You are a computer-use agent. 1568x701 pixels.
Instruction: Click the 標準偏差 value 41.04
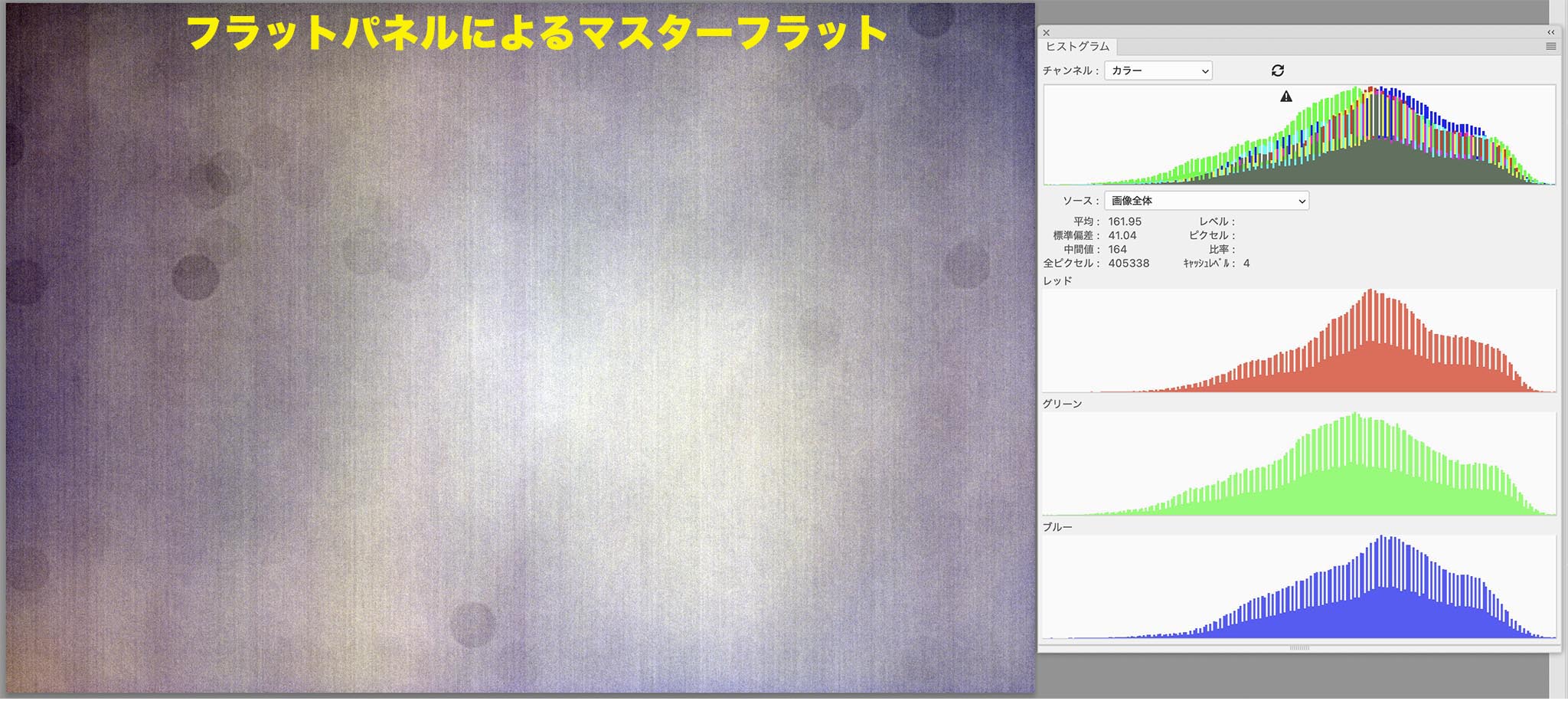[x=1122, y=235]
